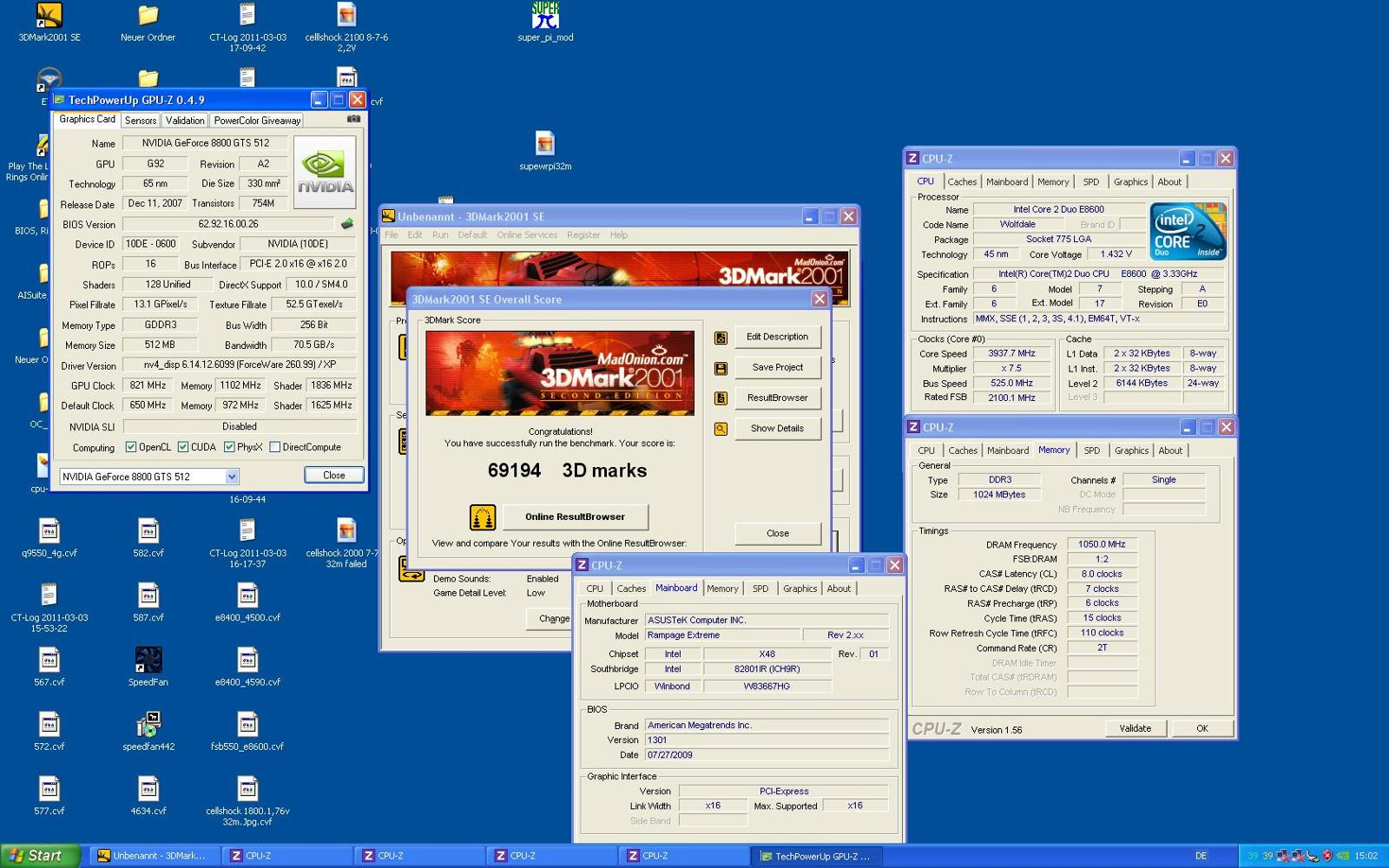
Task: Open the 582.cvf file icon
Action: pyautogui.click(x=148, y=530)
